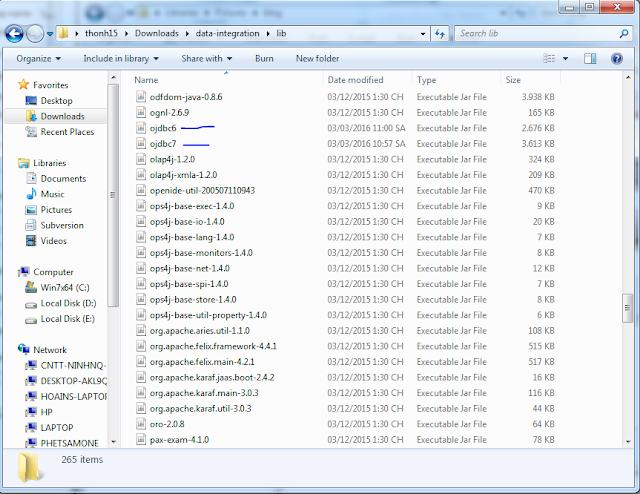Click the Music library note icon
640x494 pixels.
click(x=31, y=194)
